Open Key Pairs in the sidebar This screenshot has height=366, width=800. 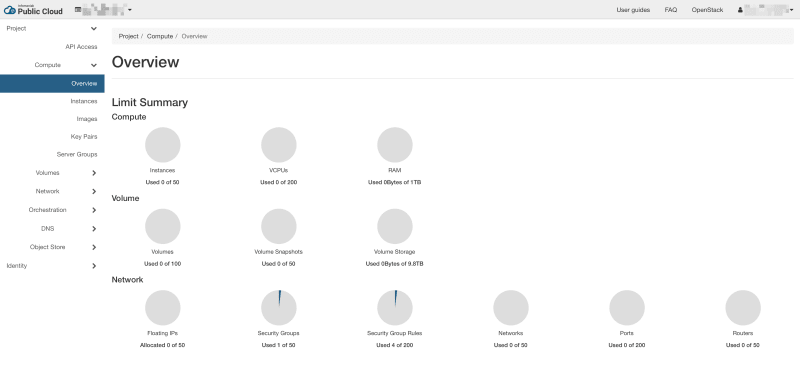click(x=84, y=137)
